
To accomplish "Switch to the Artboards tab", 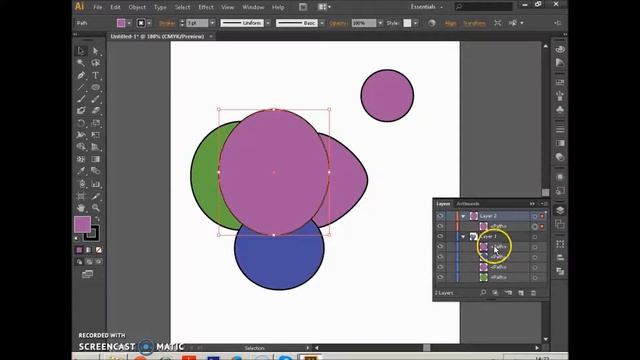I will [468, 204].
